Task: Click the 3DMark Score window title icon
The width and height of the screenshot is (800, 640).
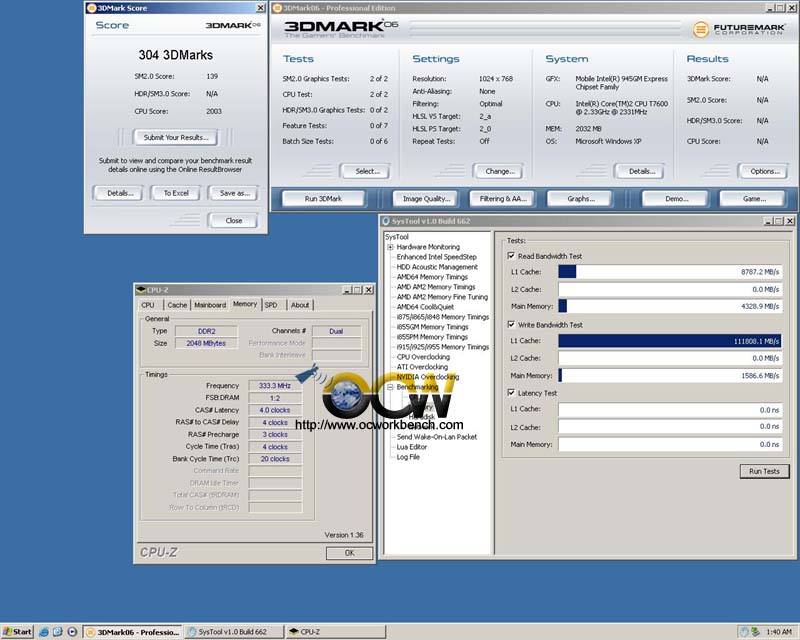Action: click(91, 8)
